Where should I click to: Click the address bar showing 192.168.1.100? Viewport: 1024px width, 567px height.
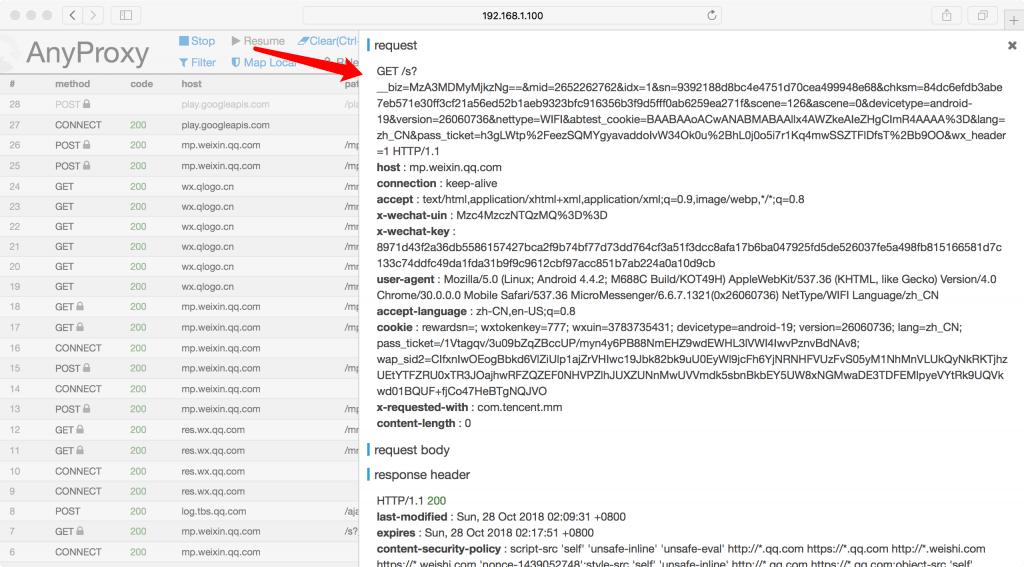(x=512, y=15)
